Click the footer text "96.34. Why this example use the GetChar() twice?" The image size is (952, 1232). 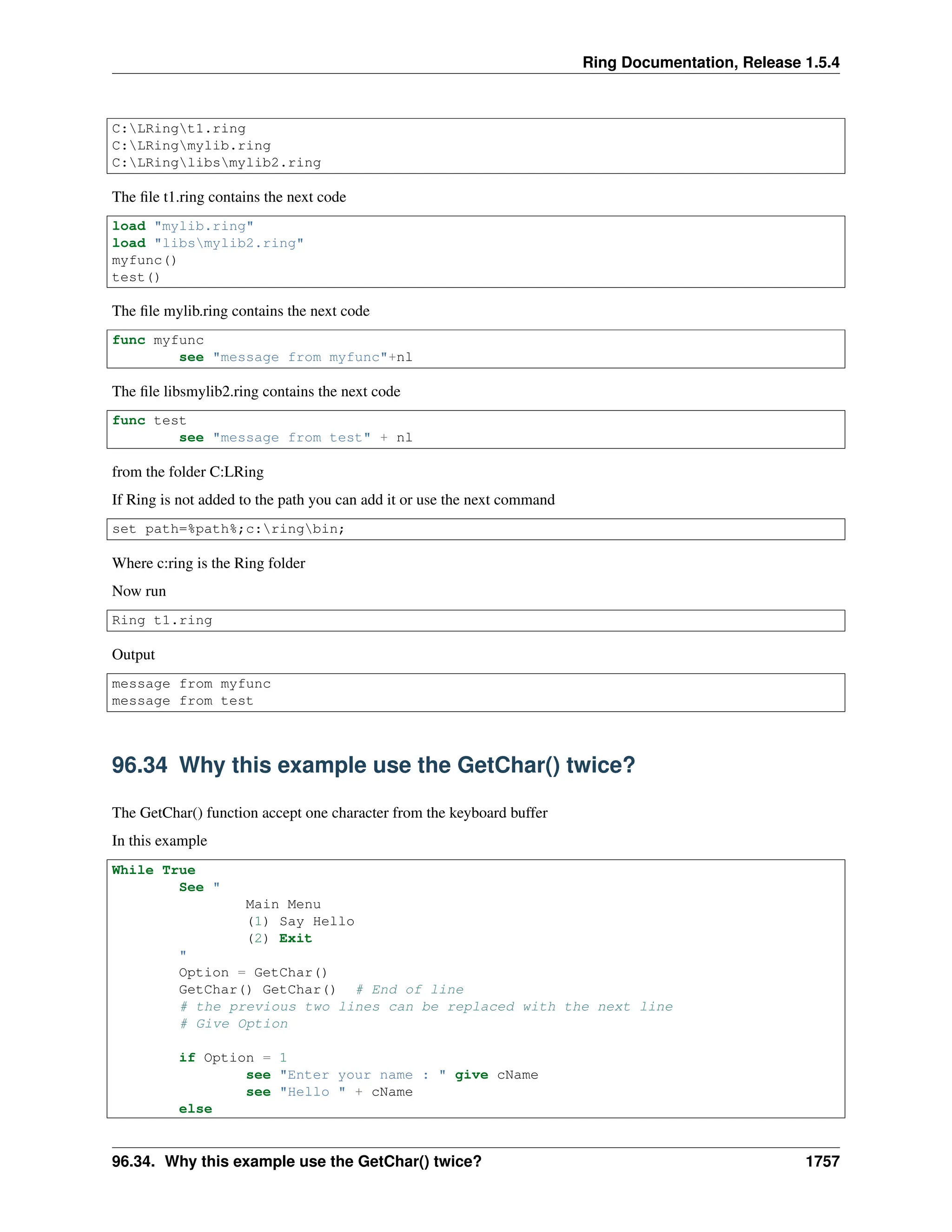pos(297,1161)
